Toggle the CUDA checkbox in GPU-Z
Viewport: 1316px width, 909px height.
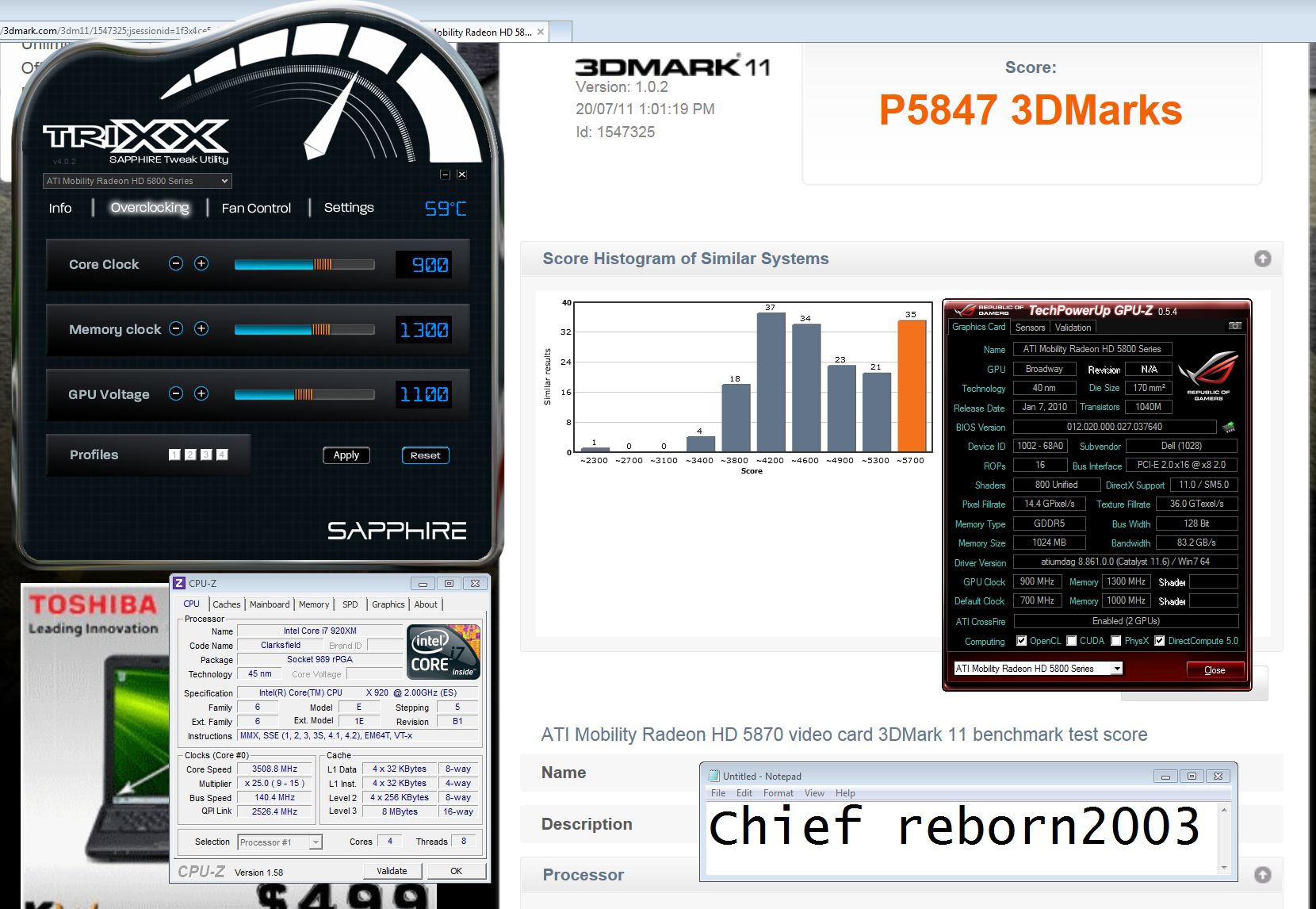click(1072, 641)
